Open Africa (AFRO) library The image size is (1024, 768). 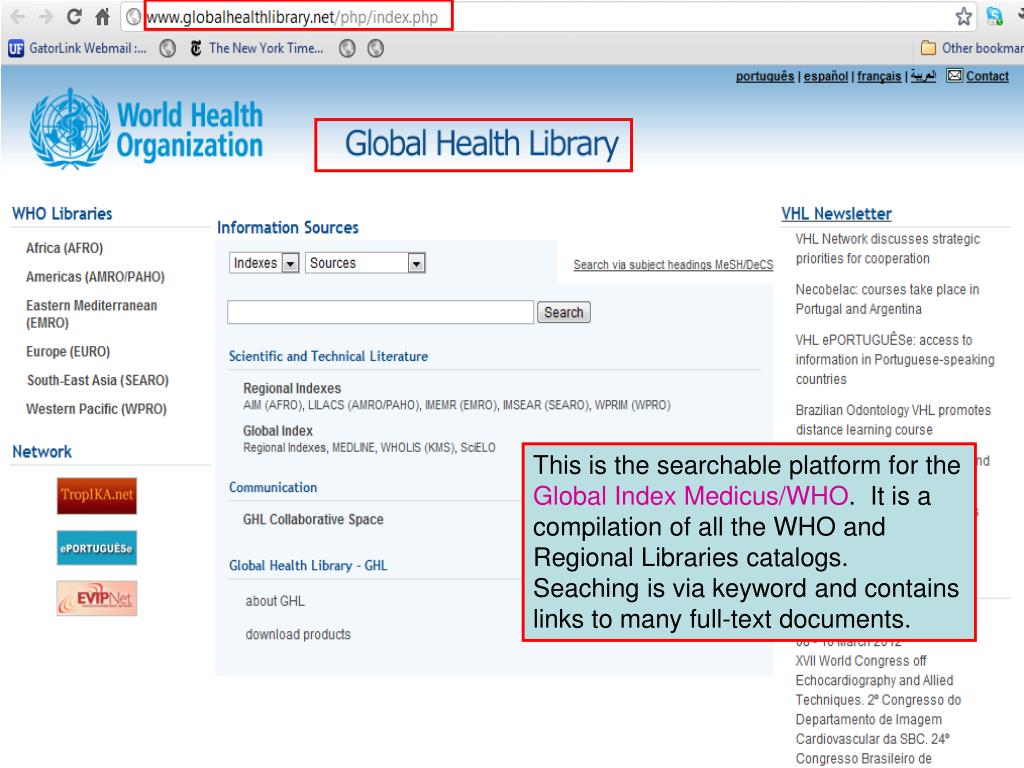pyautogui.click(x=65, y=248)
